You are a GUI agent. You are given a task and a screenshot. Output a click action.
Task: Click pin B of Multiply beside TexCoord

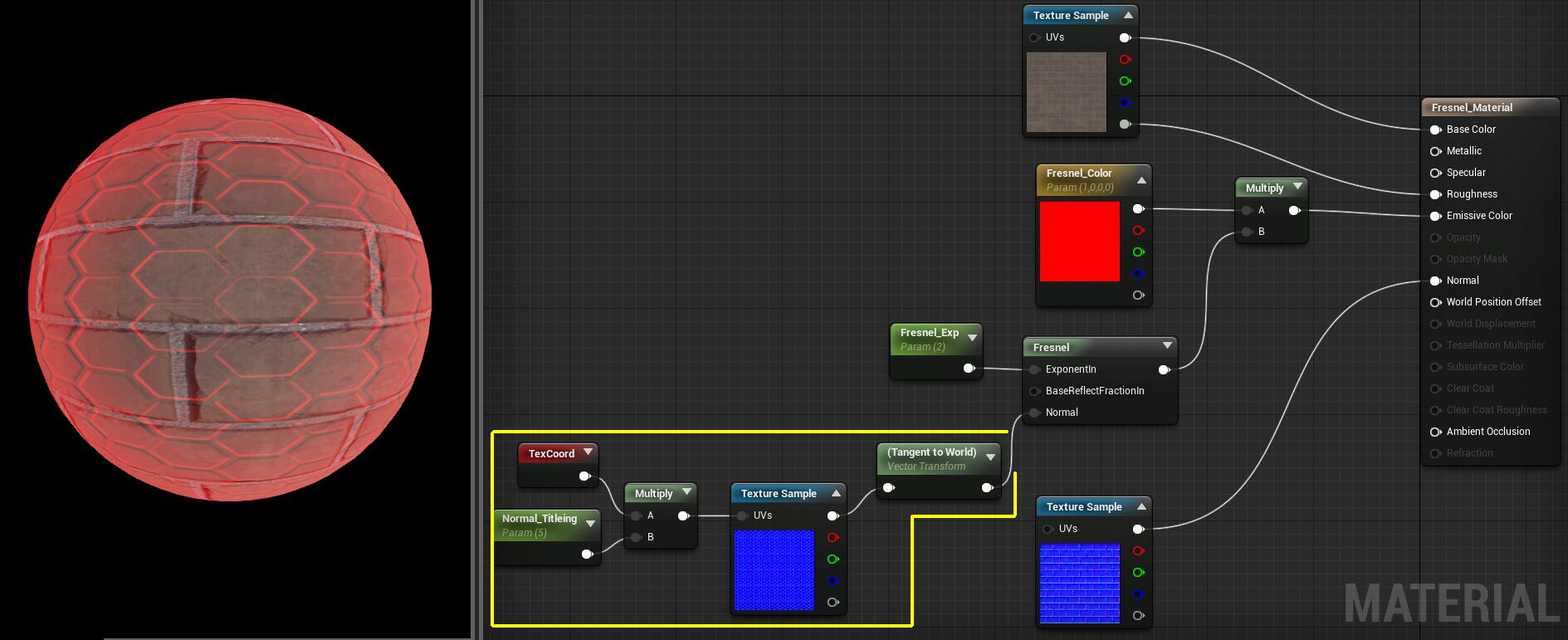point(636,537)
